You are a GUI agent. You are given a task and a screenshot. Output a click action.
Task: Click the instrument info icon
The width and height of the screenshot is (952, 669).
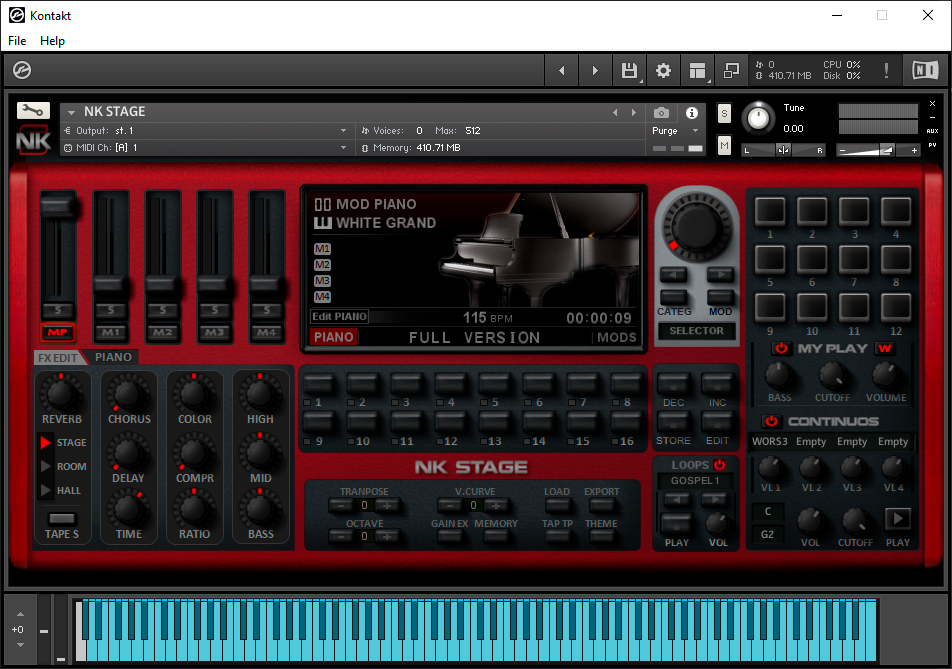point(692,113)
